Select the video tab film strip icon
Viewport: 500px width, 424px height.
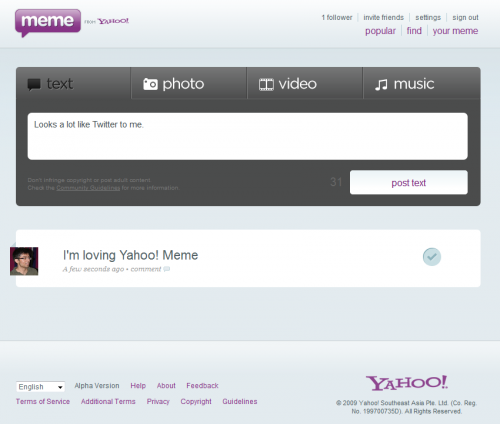[266, 84]
